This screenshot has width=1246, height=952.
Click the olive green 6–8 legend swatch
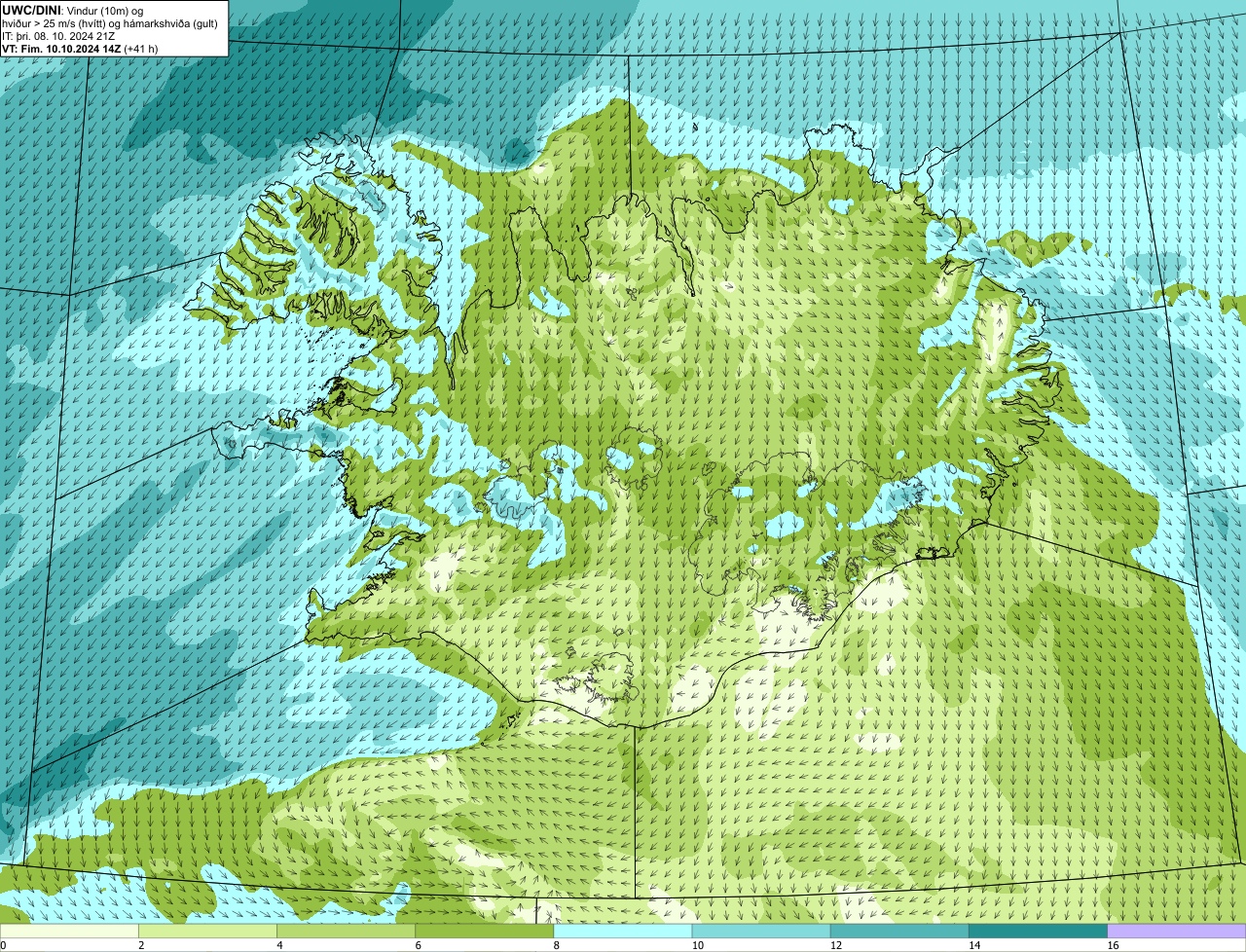pos(485,931)
